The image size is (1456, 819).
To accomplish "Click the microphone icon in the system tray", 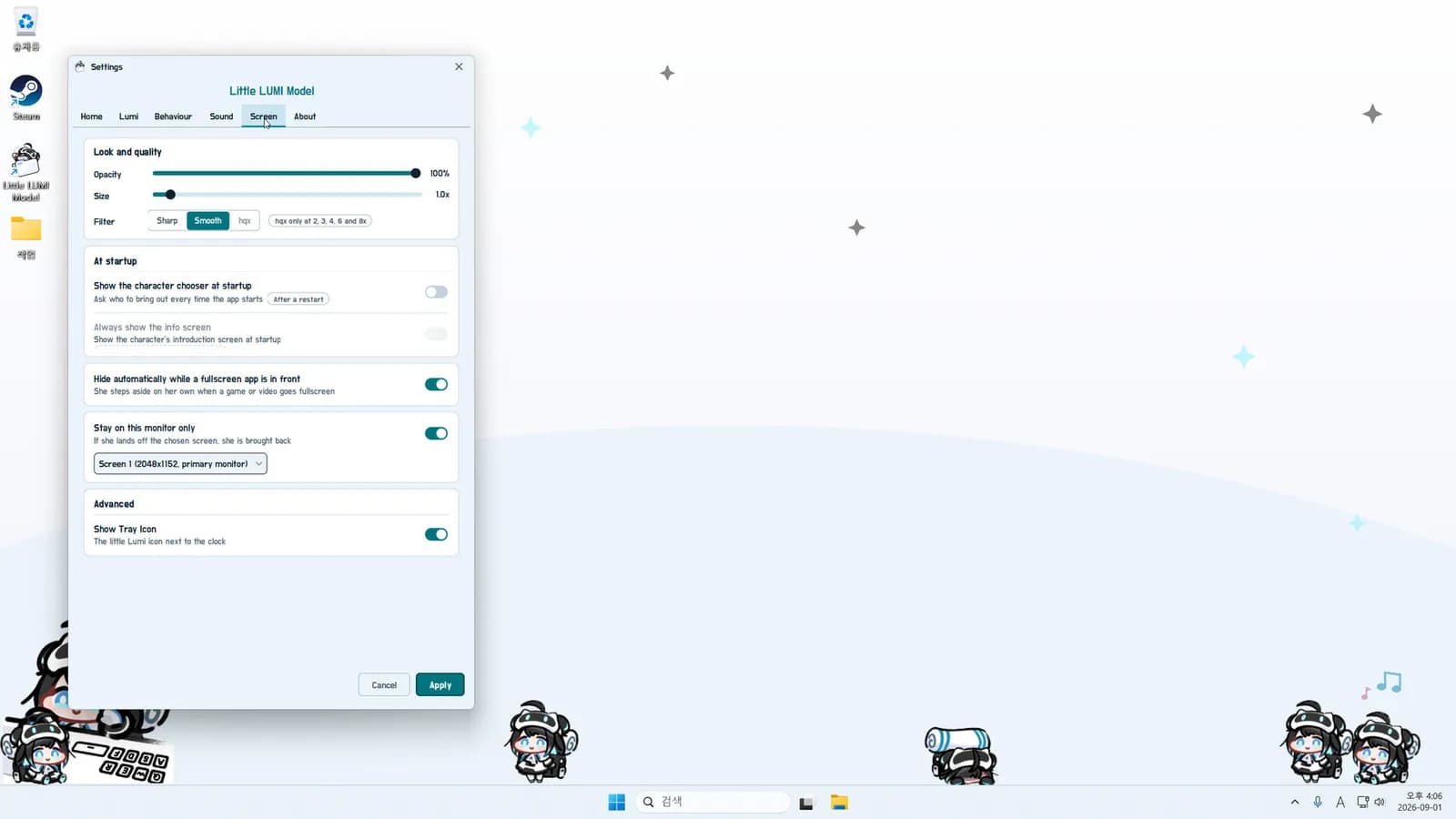I will click(x=1318, y=802).
